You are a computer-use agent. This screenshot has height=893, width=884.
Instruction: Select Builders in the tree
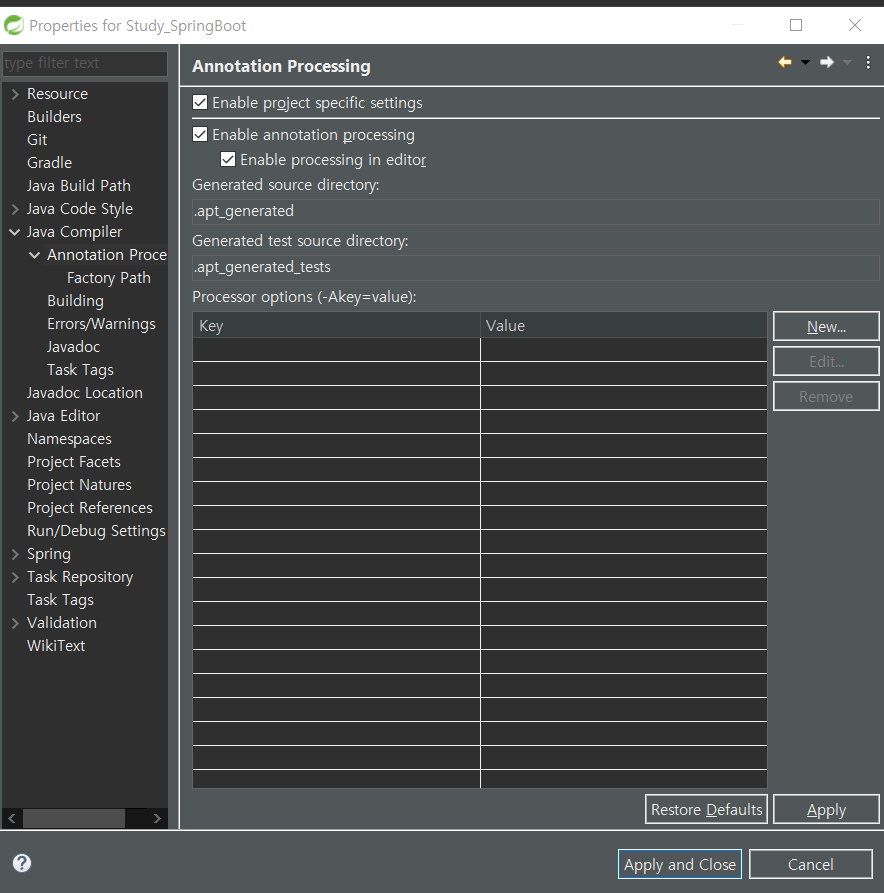coord(54,117)
